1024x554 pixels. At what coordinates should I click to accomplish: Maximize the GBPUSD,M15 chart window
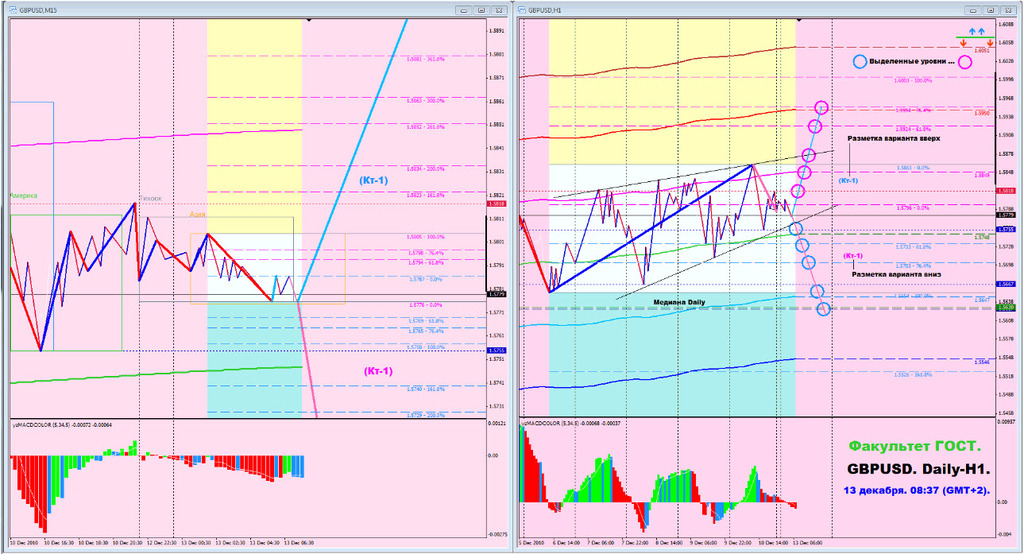click(x=481, y=10)
